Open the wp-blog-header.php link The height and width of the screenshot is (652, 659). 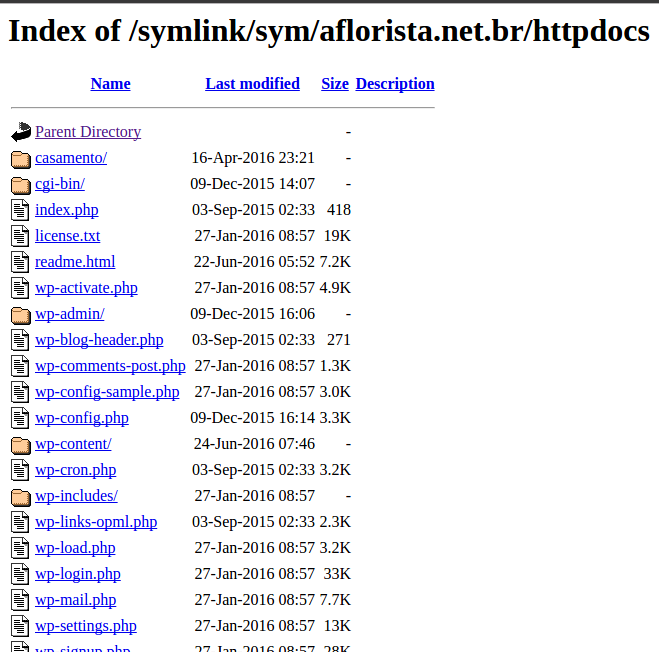coord(99,340)
